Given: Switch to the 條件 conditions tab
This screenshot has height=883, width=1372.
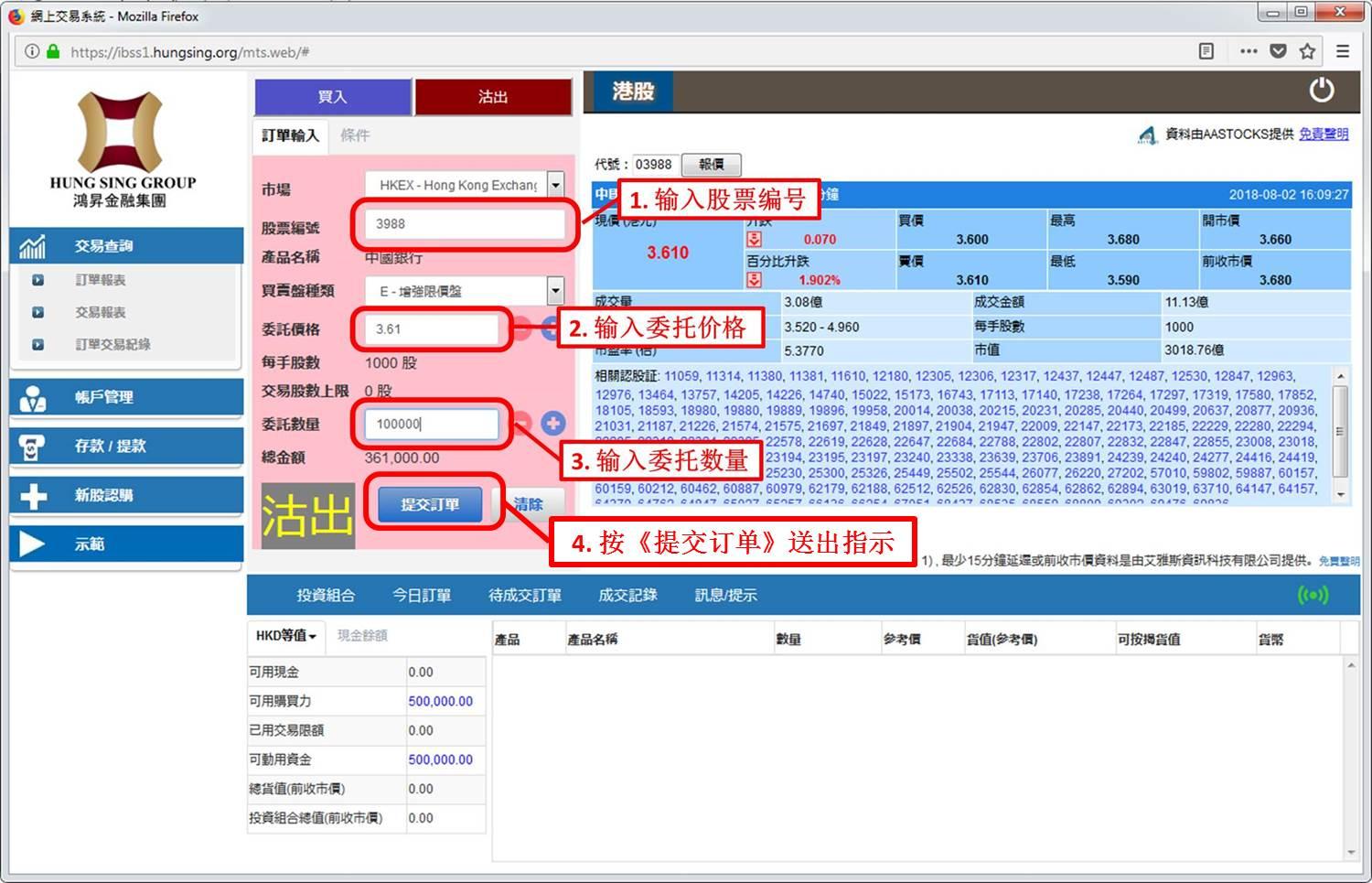Looking at the screenshot, I should tap(355, 135).
